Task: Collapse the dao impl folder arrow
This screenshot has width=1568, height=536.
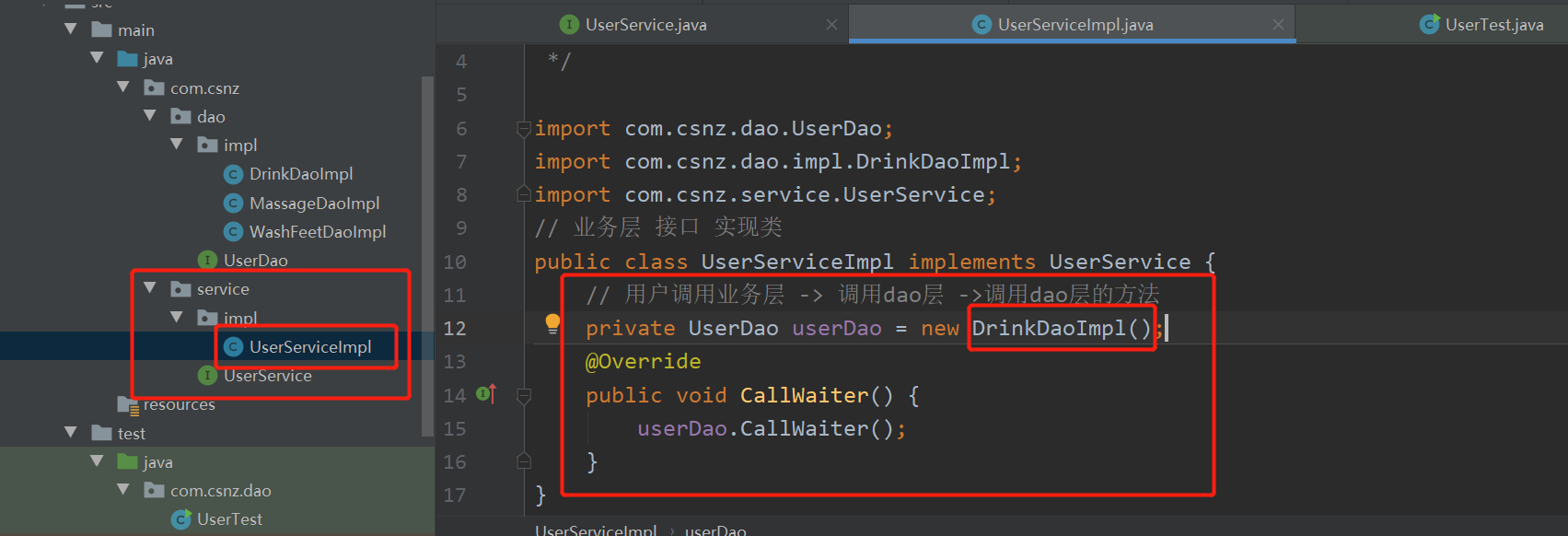Action: [x=177, y=145]
